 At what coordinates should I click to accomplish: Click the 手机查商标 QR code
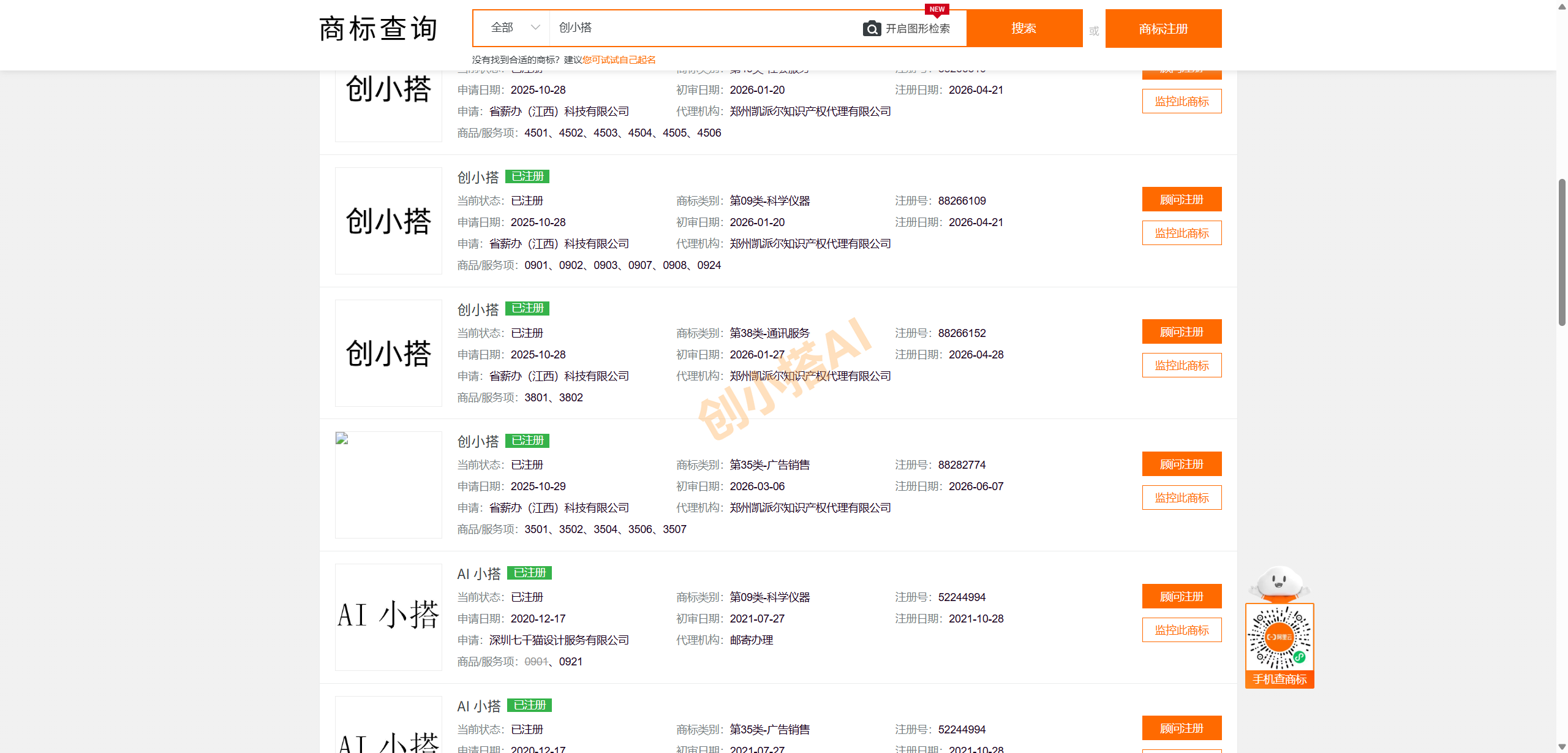tap(1280, 638)
